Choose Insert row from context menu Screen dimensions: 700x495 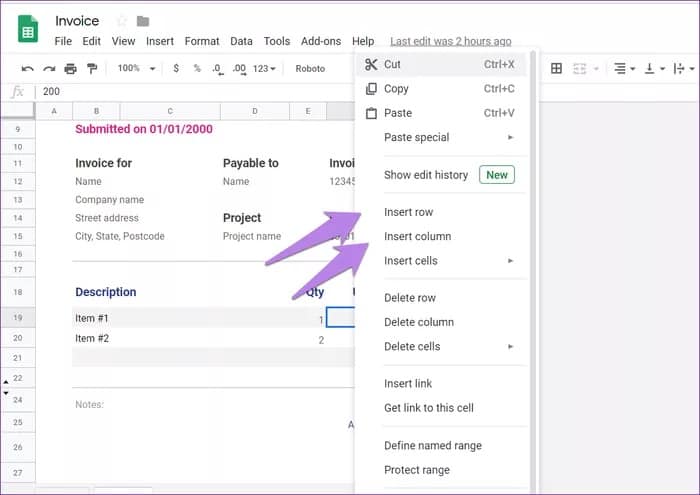tap(408, 212)
